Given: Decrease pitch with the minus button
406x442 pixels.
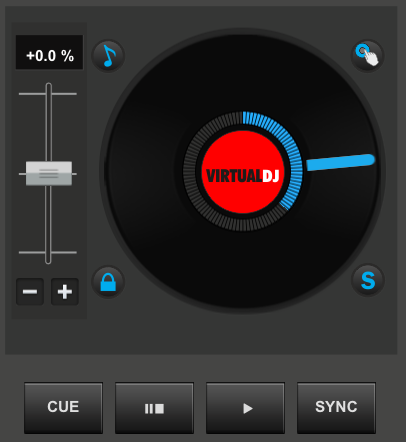Looking at the screenshot, I should 30,292.
